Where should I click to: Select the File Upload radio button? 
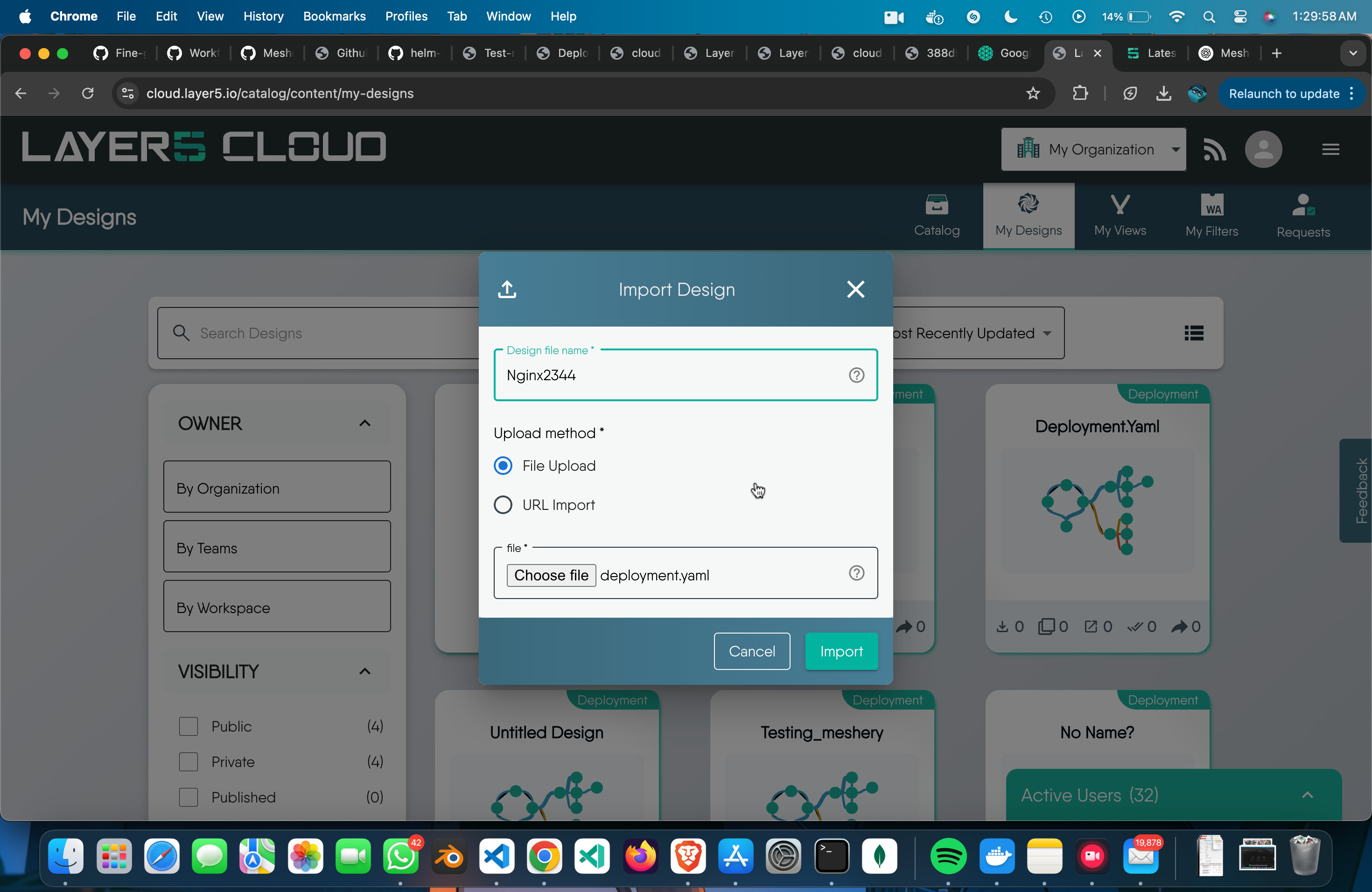503,466
